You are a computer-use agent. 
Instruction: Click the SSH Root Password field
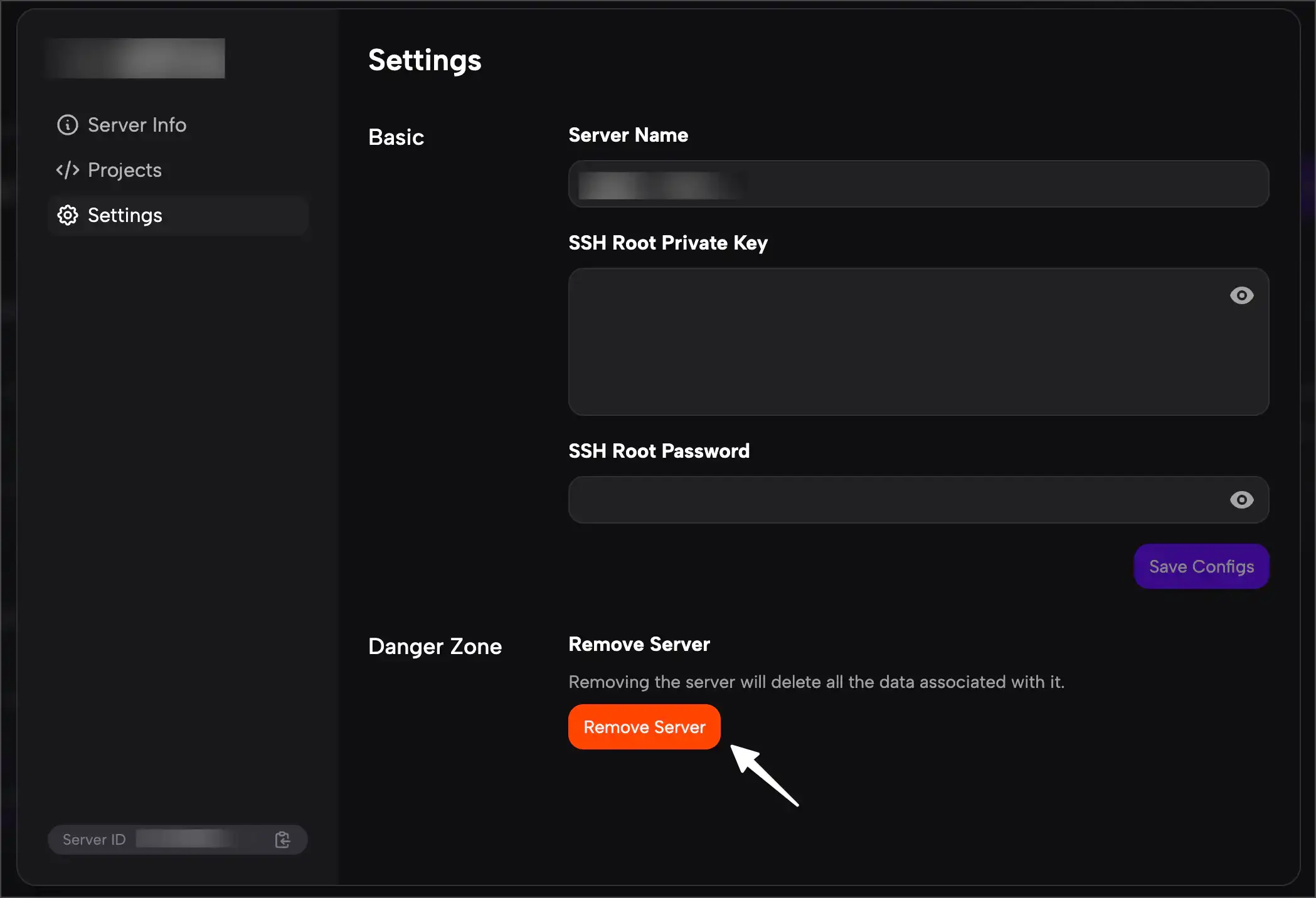pyautogui.click(x=891, y=500)
